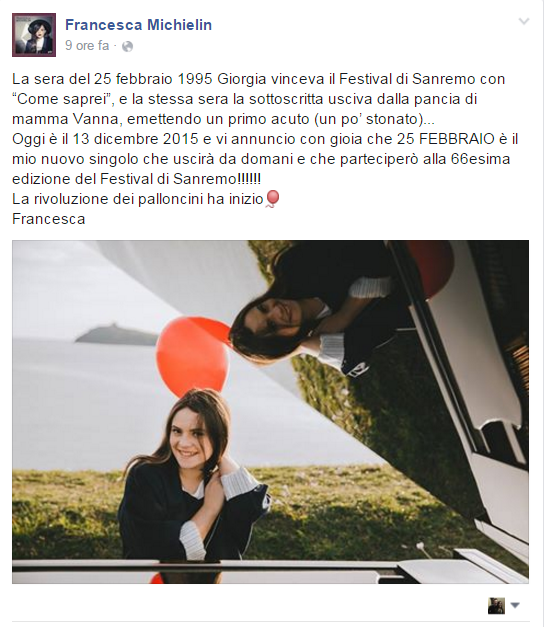Open Francesca Michelin's profile picture thumbnail

34,35
